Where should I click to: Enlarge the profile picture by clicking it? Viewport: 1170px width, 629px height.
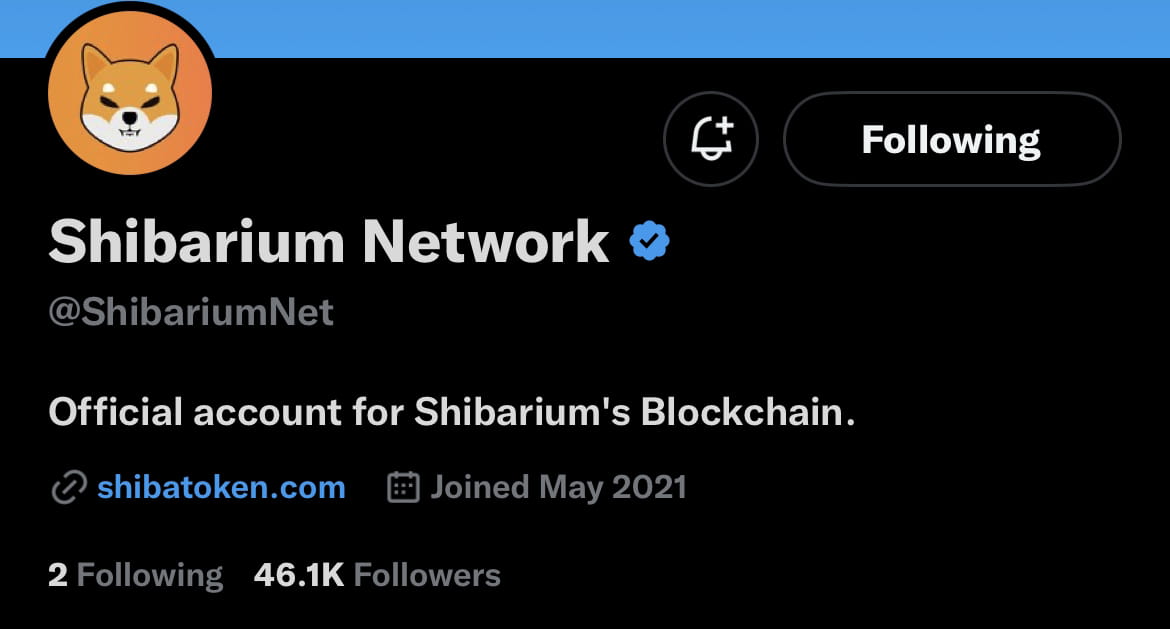pyautogui.click(x=129, y=92)
